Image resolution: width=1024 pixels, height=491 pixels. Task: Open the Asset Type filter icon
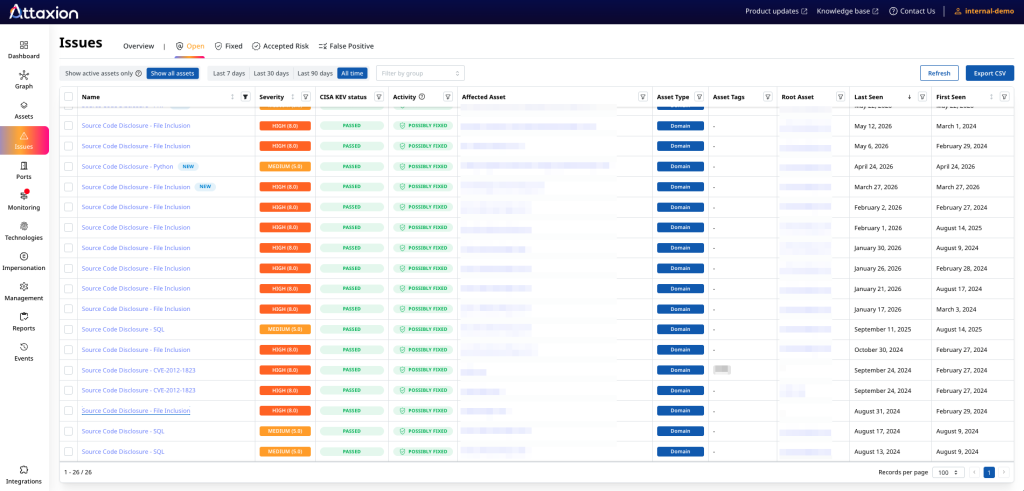click(x=699, y=97)
